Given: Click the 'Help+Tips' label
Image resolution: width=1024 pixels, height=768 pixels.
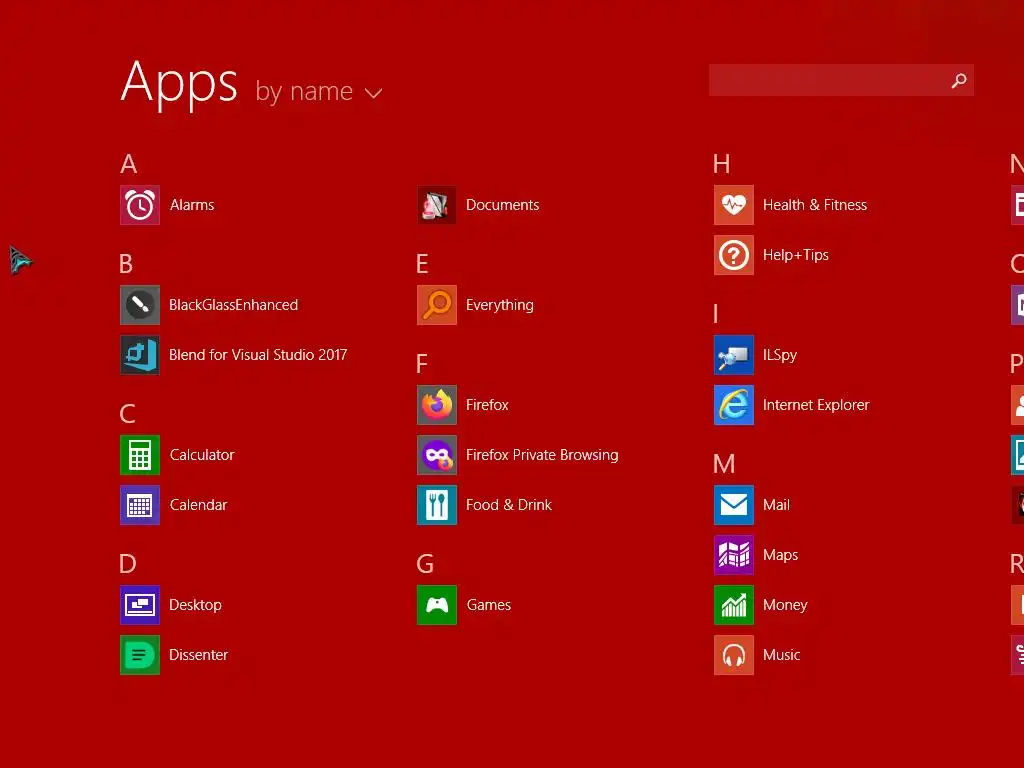Looking at the screenshot, I should coord(796,255).
